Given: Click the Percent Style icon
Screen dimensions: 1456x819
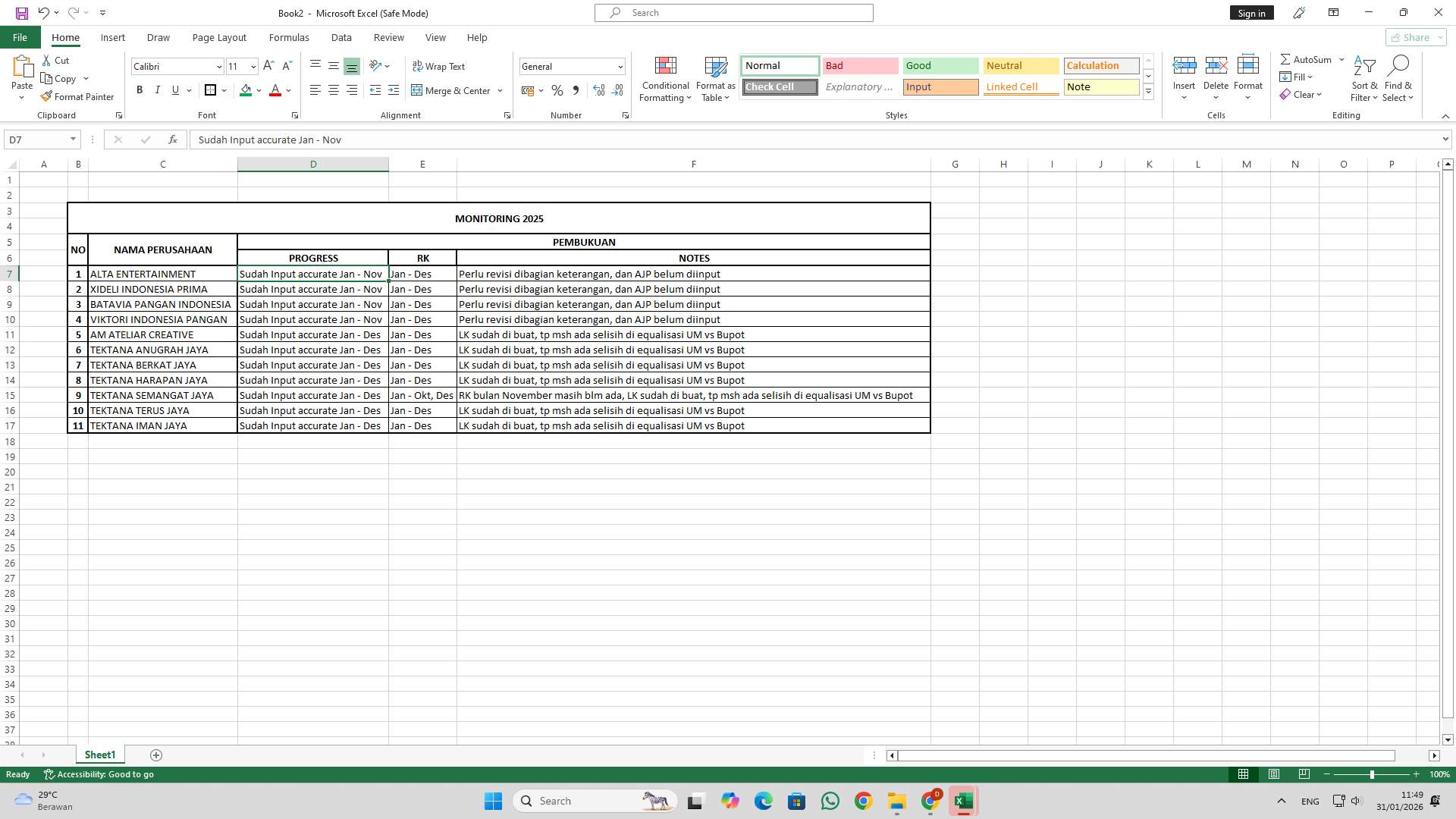Looking at the screenshot, I should click(x=557, y=90).
